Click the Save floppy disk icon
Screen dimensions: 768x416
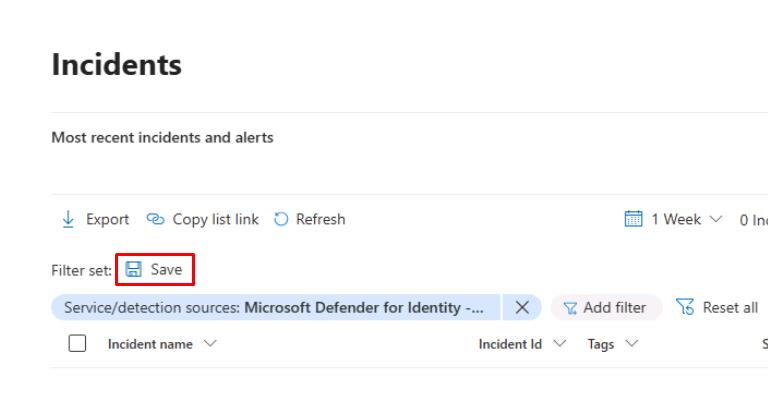(x=134, y=270)
